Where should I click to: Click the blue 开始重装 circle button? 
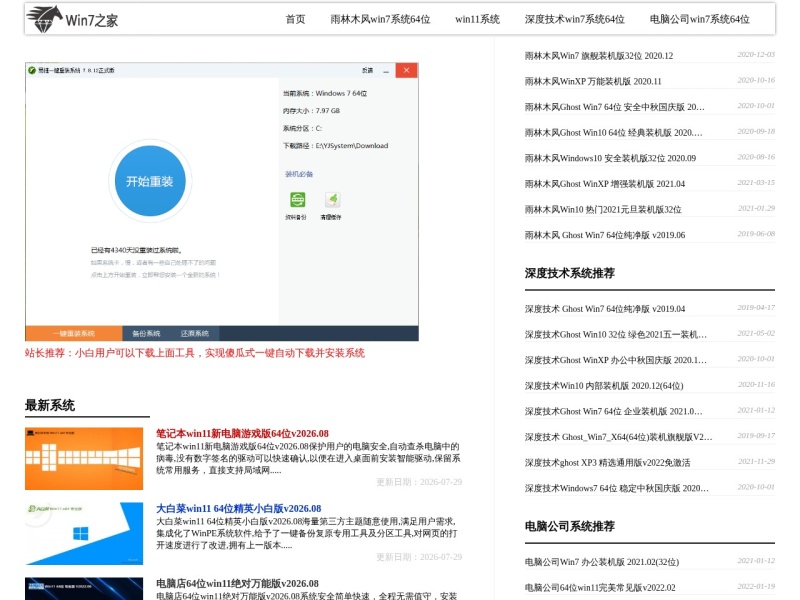(x=150, y=181)
